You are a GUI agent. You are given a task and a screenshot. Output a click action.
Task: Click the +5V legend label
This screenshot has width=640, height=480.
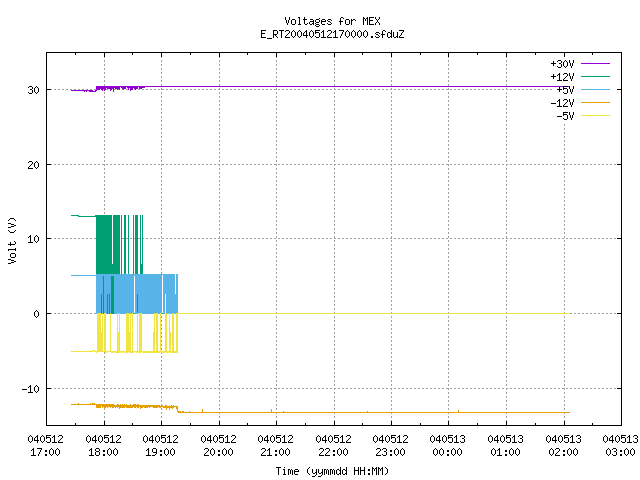(x=565, y=90)
